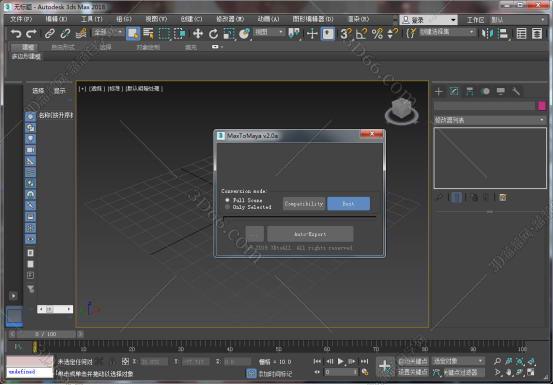Click the Pan View hand icon
This screenshot has width=553, height=385.
click(x=508, y=372)
